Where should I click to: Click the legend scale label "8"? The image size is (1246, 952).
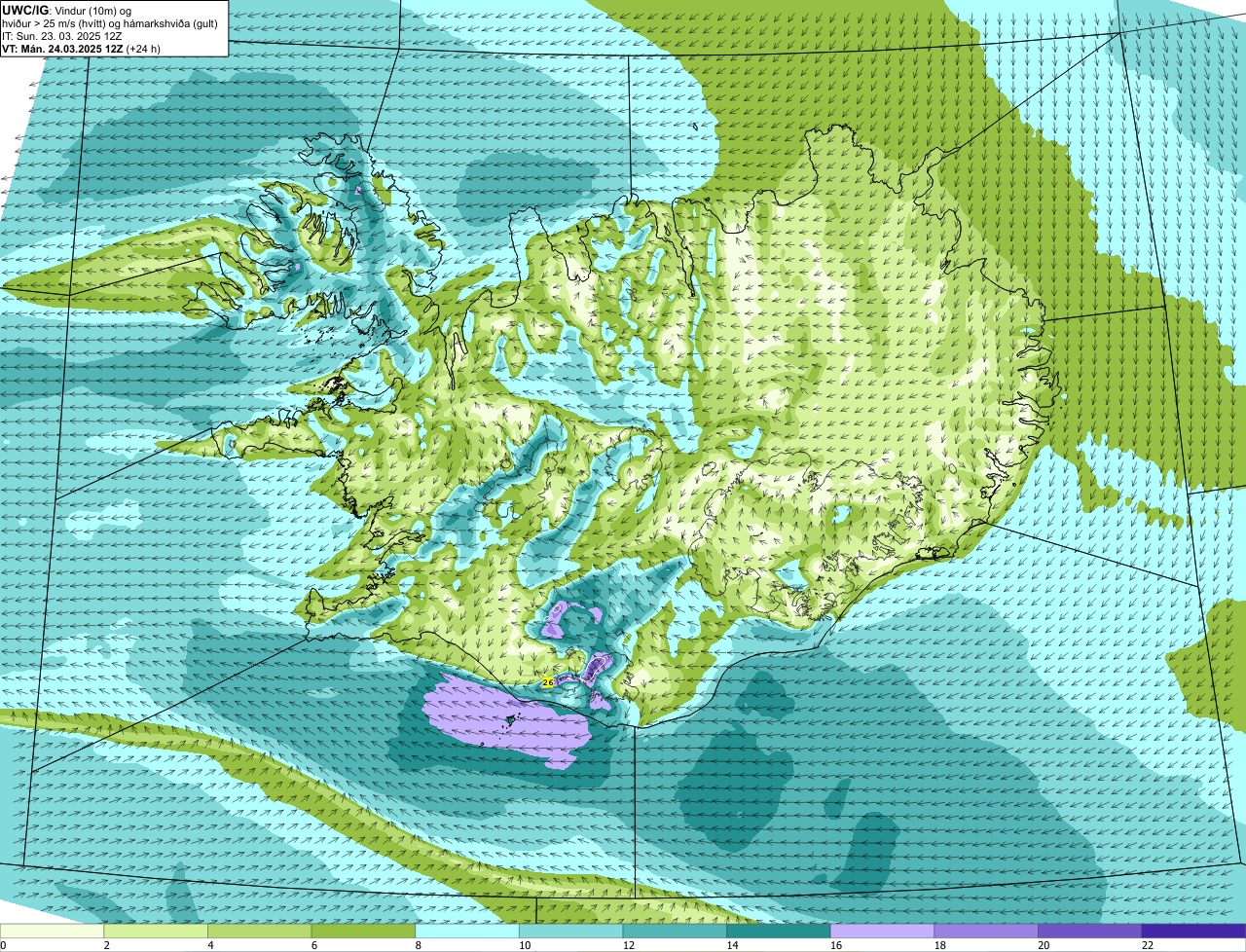point(418,945)
